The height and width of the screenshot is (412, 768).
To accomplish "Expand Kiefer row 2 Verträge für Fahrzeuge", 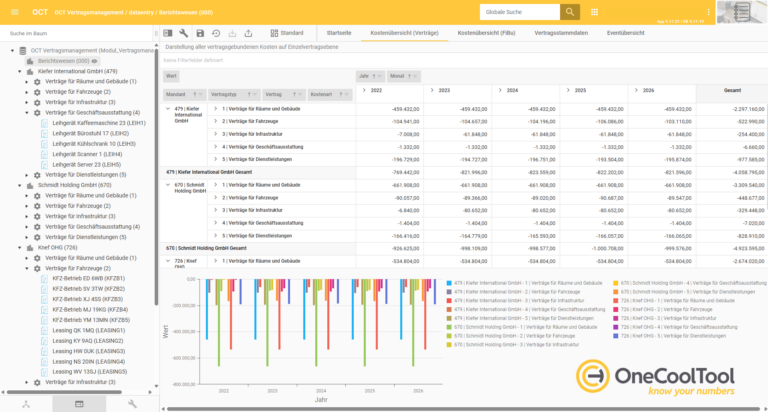I will (215, 121).
